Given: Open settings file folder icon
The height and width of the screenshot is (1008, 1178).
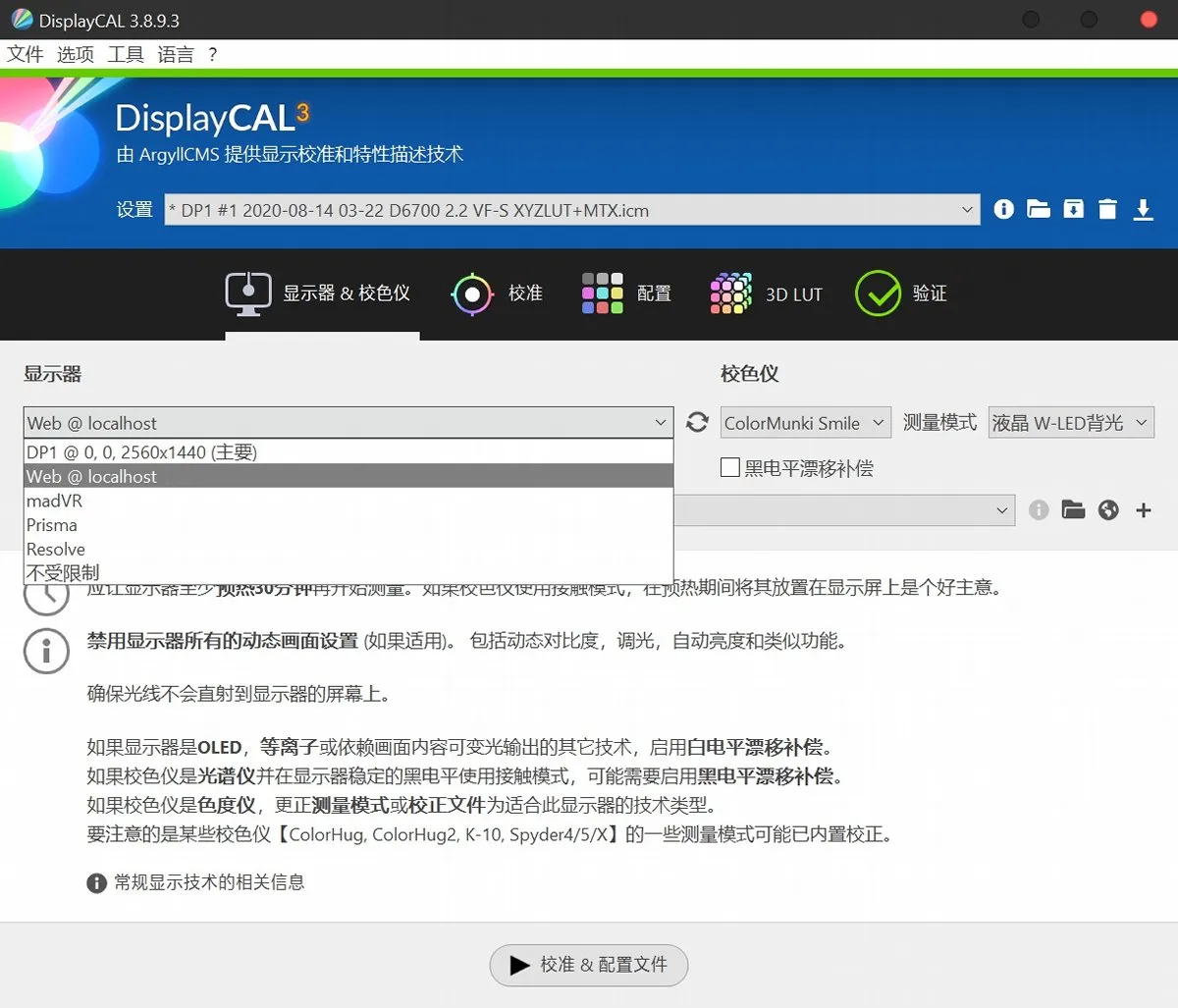Looking at the screenshot, I should pos(1039,209).
